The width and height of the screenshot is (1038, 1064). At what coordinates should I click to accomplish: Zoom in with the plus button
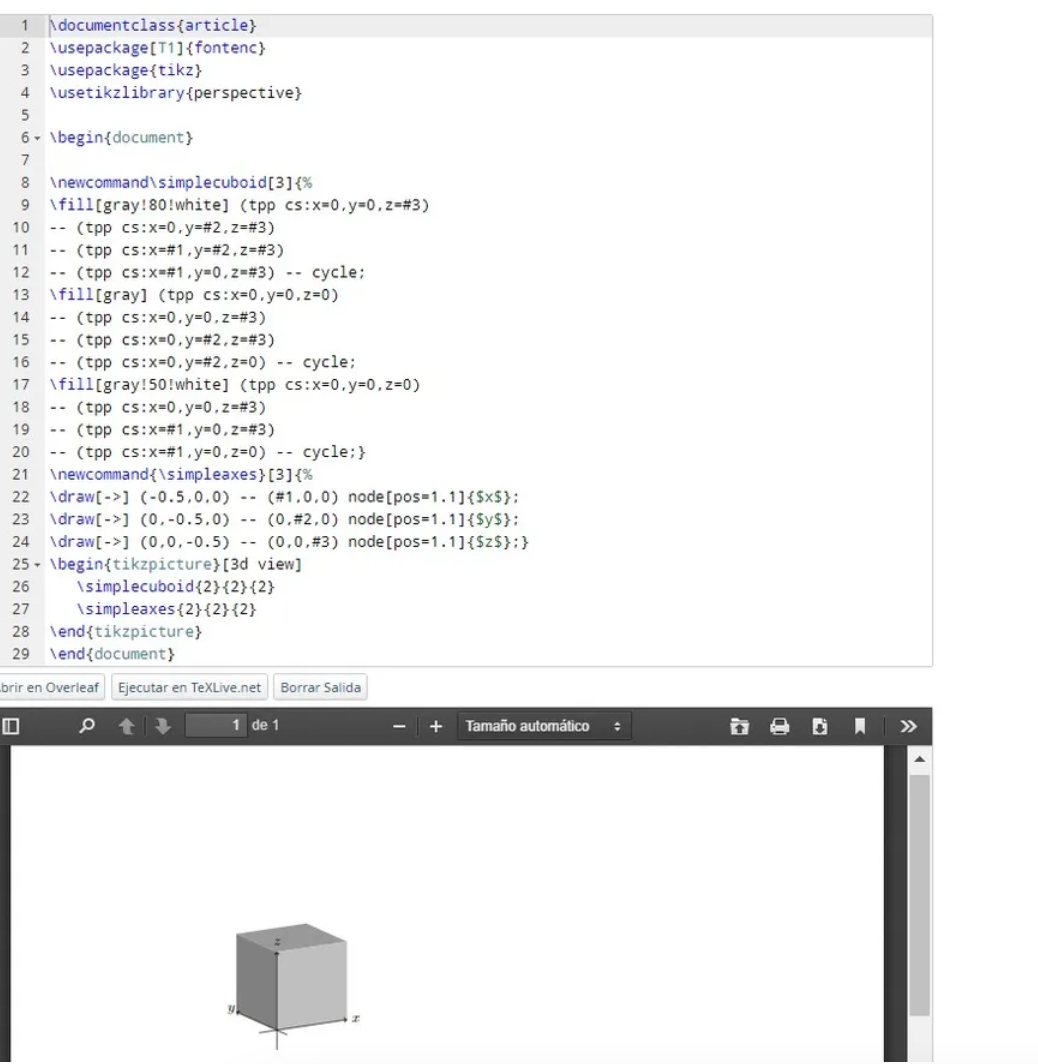click(x=435, y=726)
